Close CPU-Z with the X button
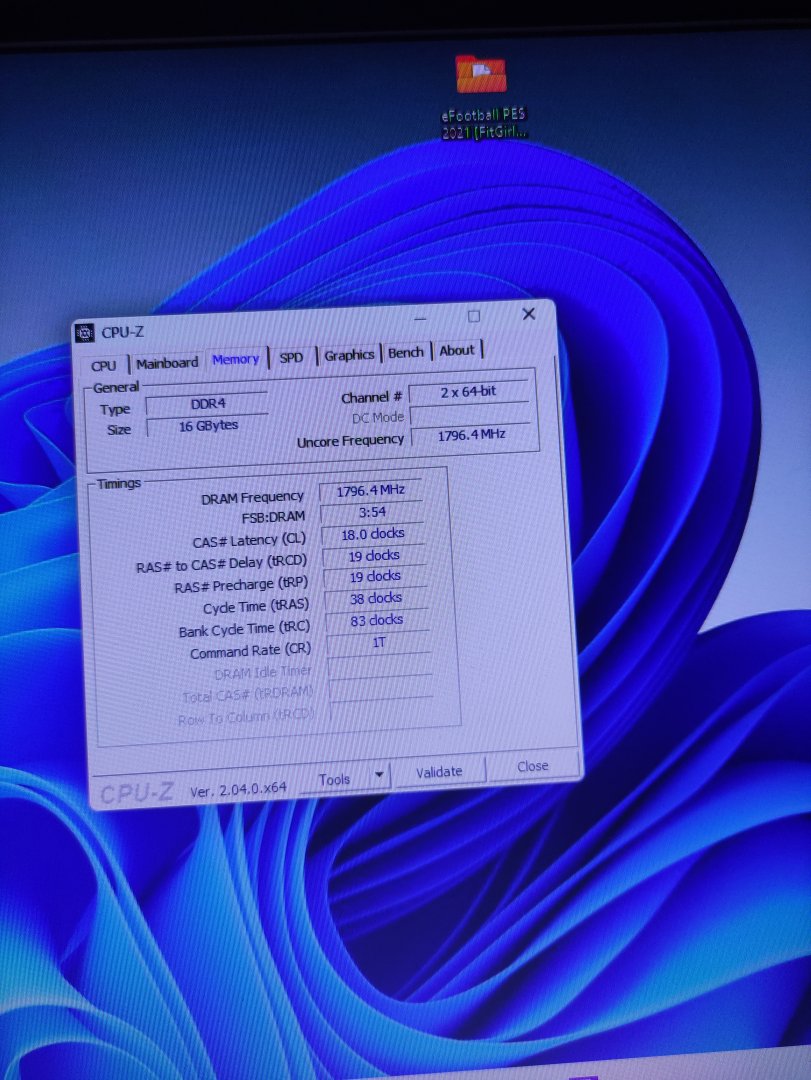 click(528, 314)
